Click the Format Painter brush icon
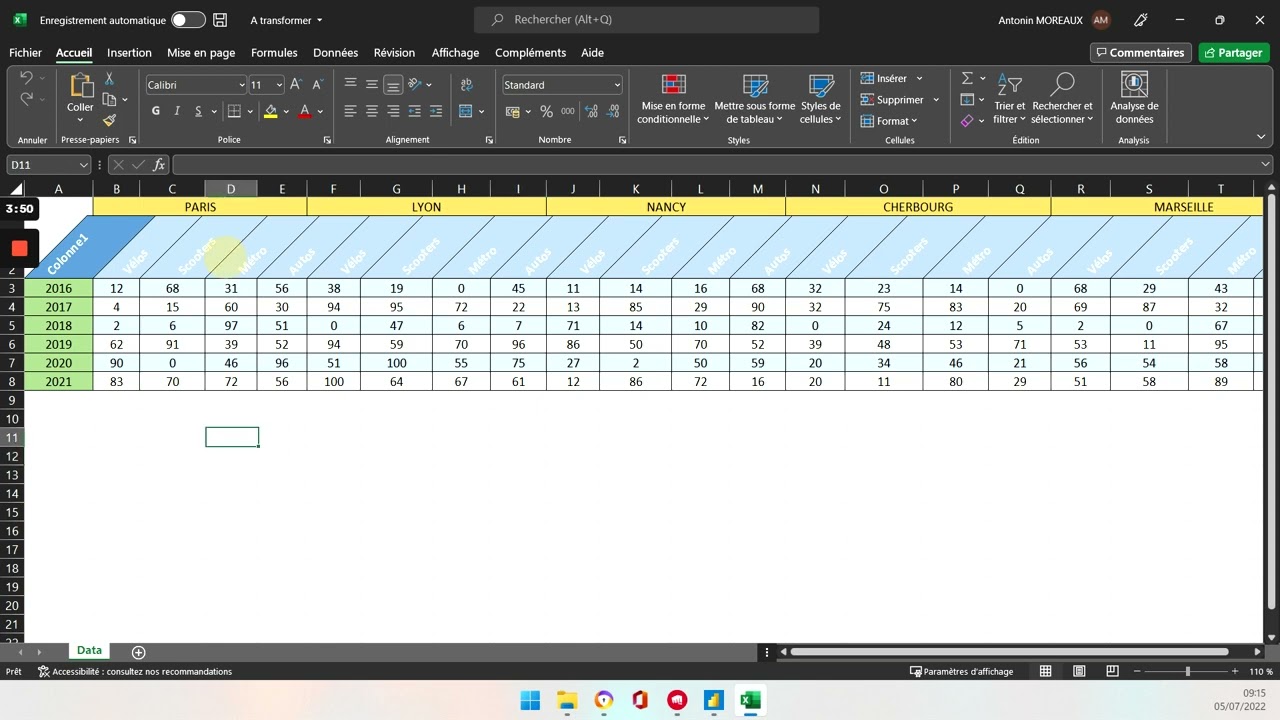Screen dimensions: 1280x720 (109, 120)
